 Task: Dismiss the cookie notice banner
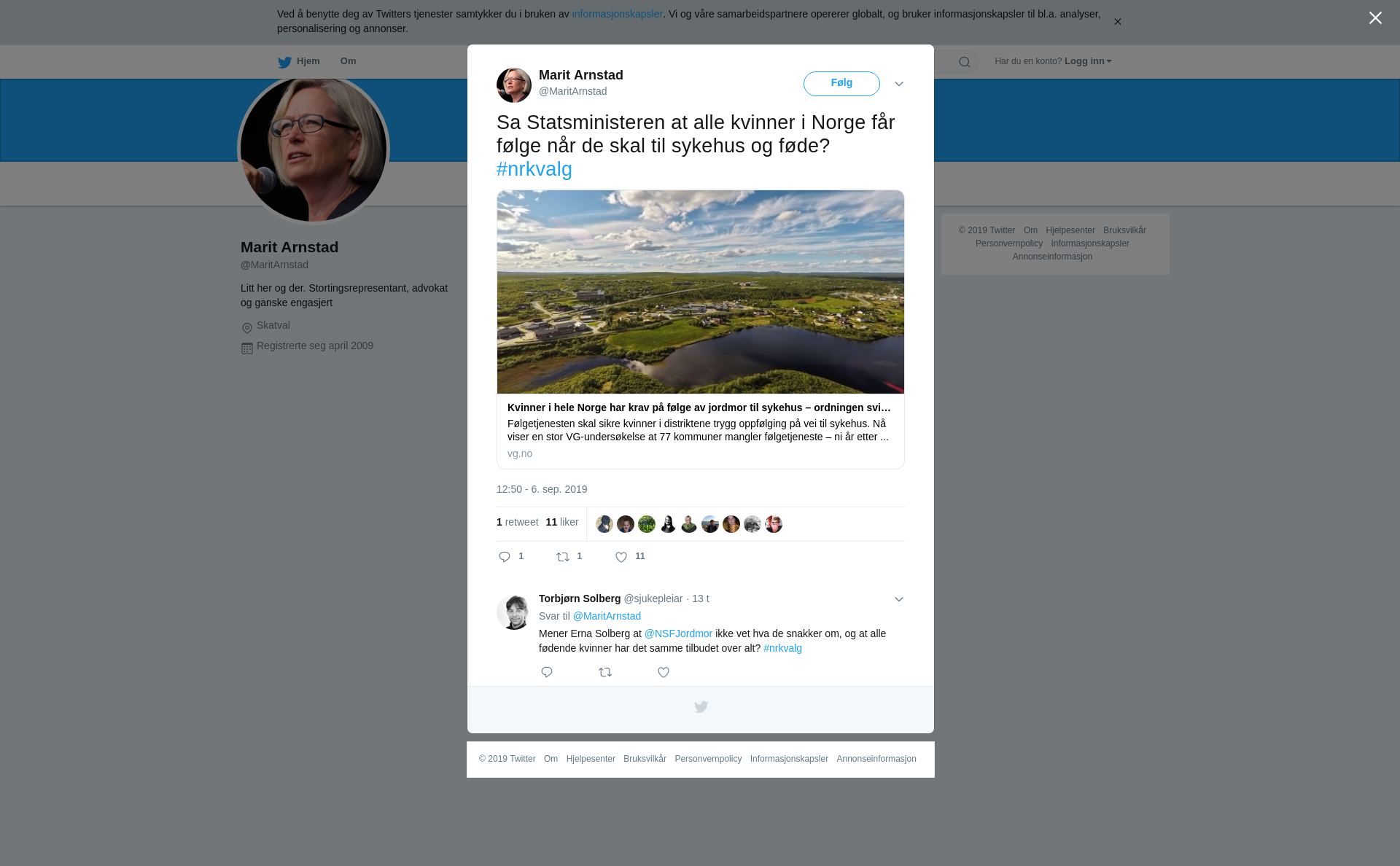1117,22
